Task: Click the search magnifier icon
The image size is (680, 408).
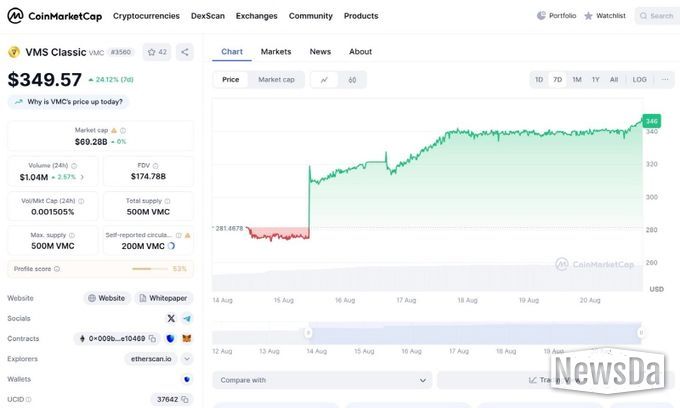Action: pyautogui.click(x=643, y=16)
